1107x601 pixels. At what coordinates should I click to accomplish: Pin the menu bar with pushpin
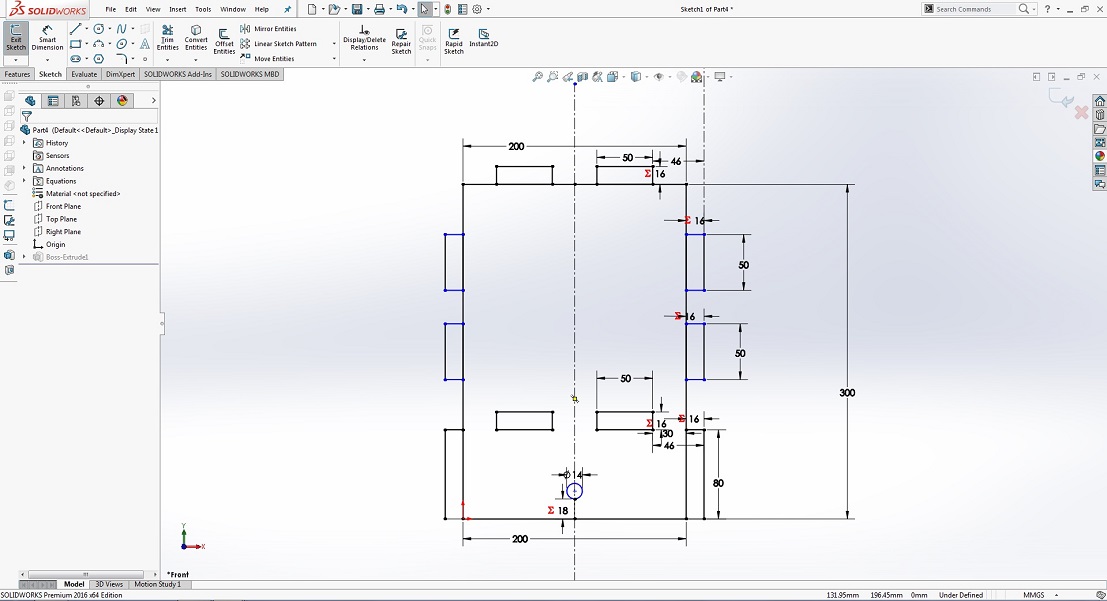[287, 9]
